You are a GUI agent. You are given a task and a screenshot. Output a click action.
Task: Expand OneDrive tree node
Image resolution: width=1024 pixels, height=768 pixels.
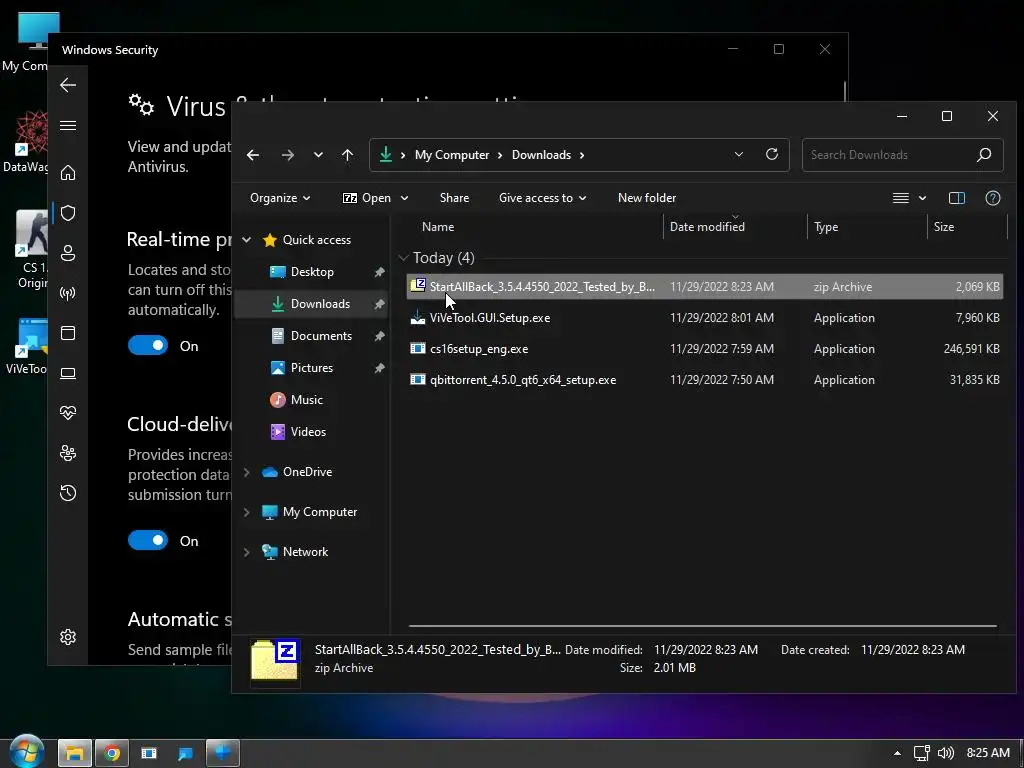[x=247, y=472]
